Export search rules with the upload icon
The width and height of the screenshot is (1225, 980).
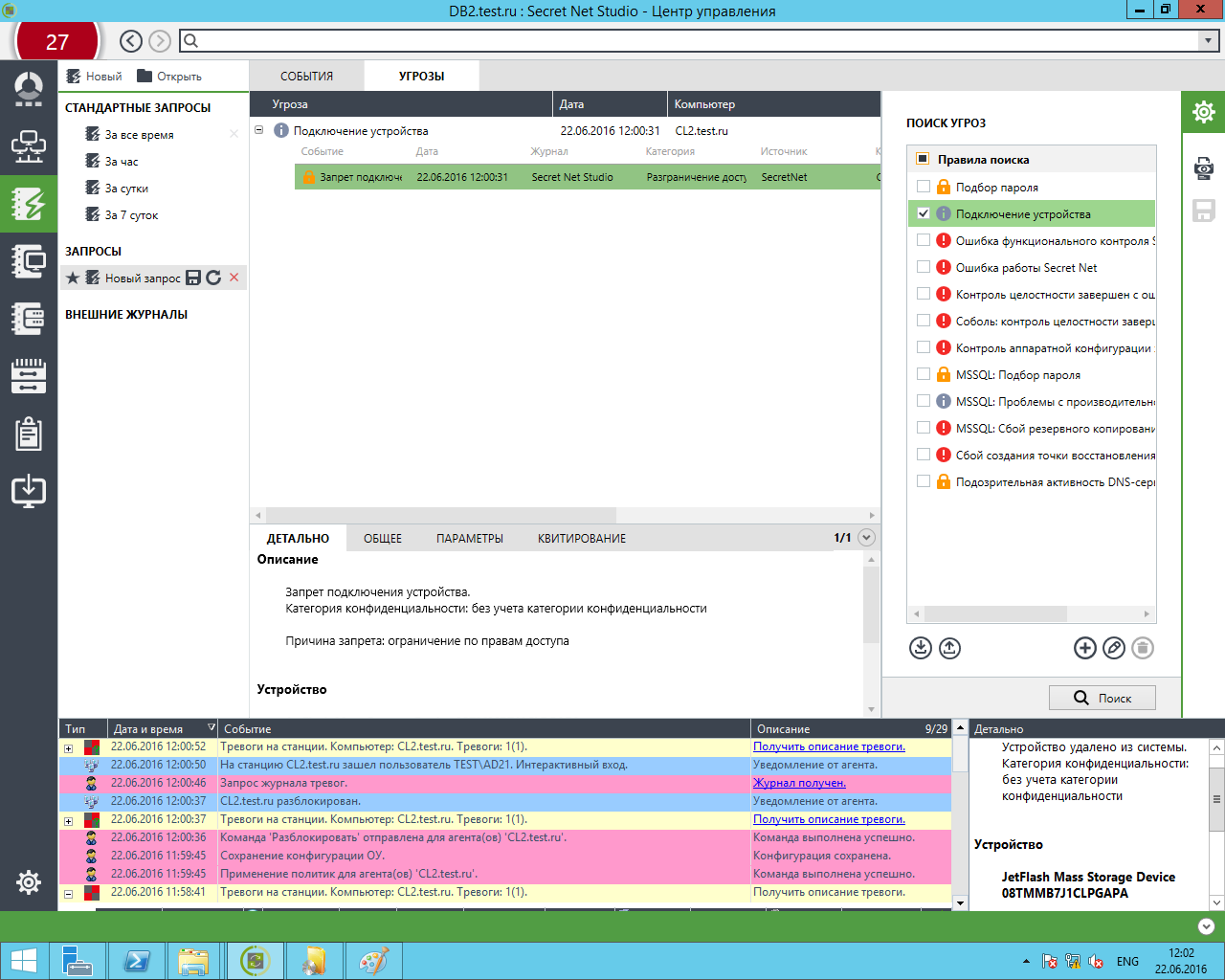(x=949, y=648)
